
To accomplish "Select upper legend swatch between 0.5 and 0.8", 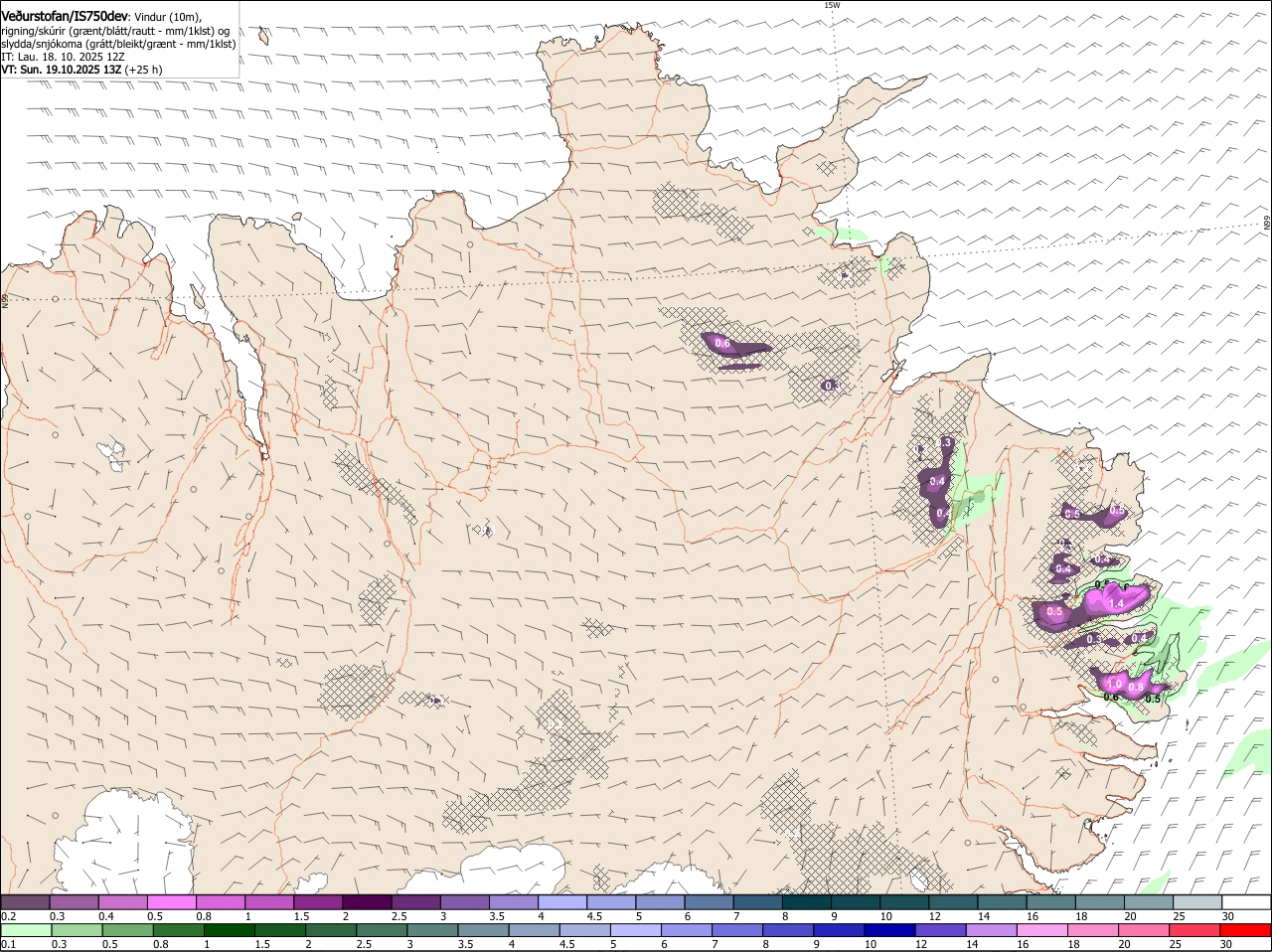I will [171, 902].
